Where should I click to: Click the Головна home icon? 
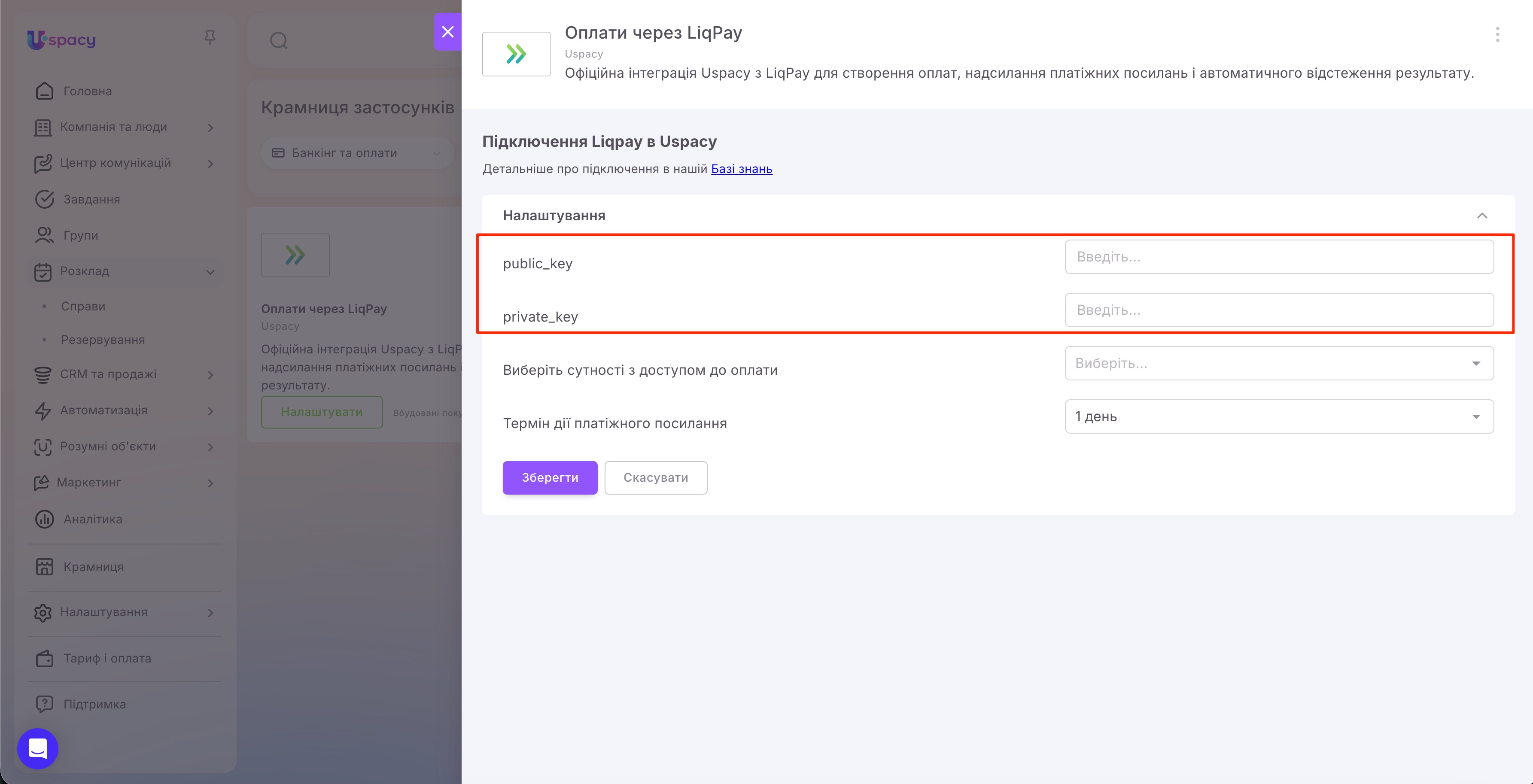(44, 91)
